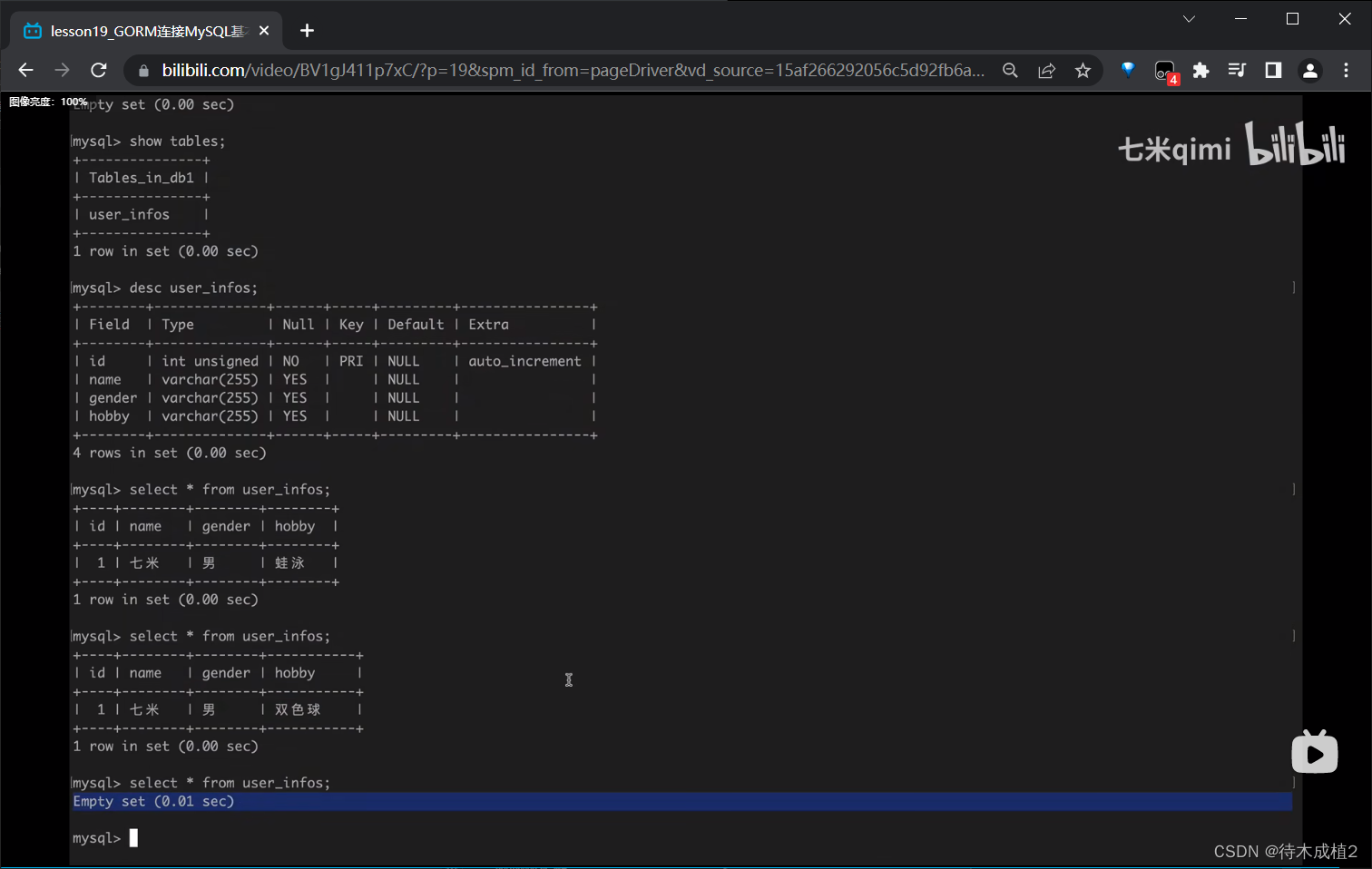Open a new browser tab
Image resolution: width=1372 pixels, height=869 pixels.
(x=307, y=31)
